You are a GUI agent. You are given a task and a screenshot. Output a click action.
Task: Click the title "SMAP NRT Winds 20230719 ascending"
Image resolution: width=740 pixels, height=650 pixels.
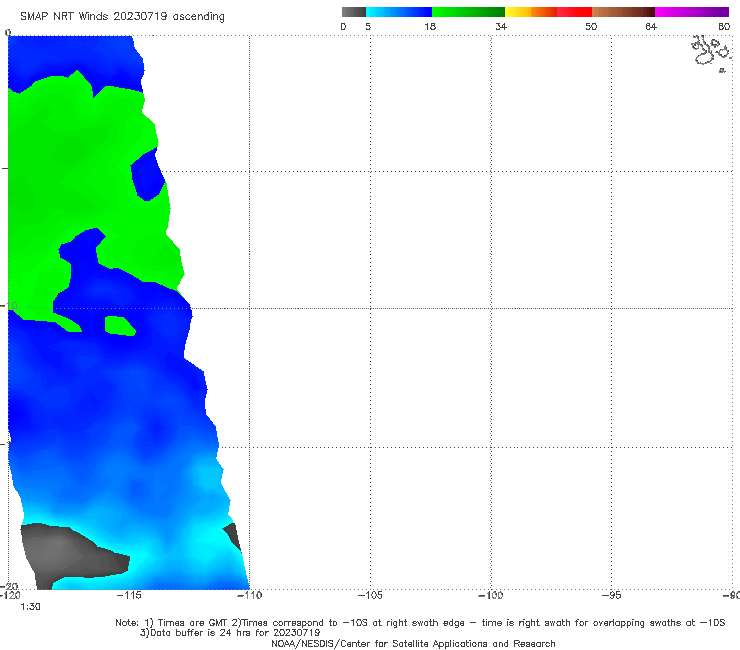(x=122, y=16)
